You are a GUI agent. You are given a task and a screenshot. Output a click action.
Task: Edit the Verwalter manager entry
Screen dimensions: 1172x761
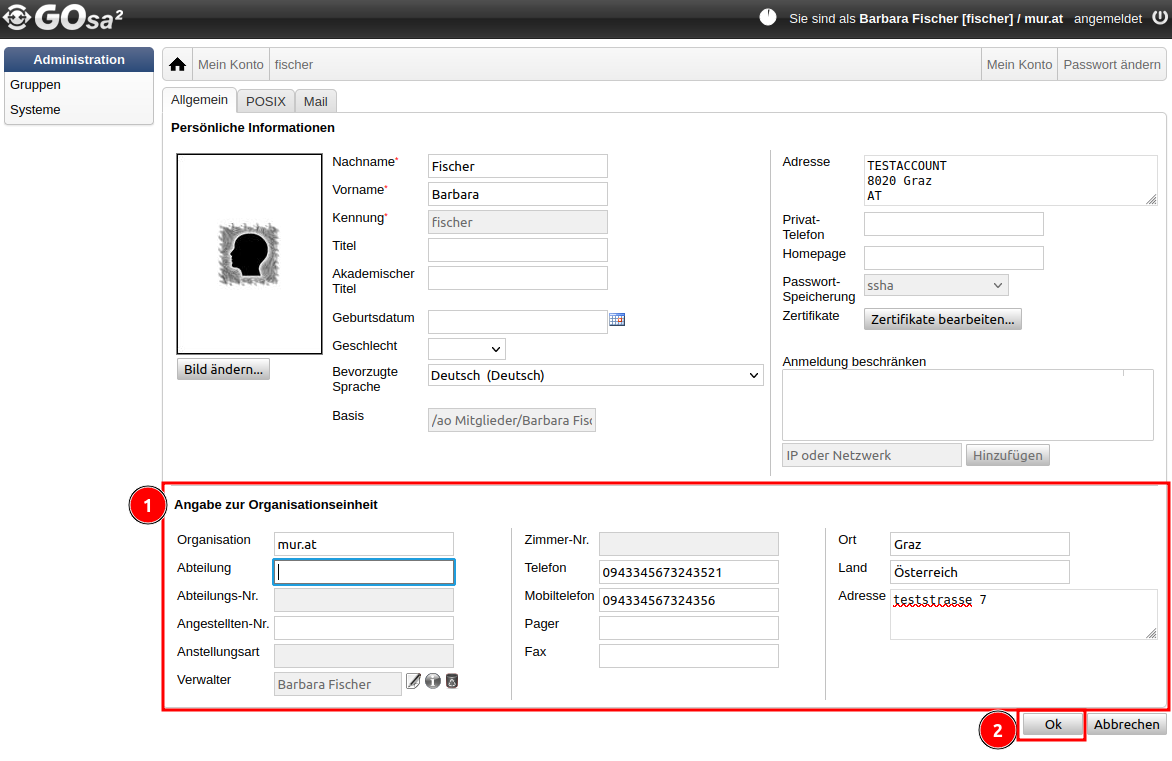tap(413, 681)
